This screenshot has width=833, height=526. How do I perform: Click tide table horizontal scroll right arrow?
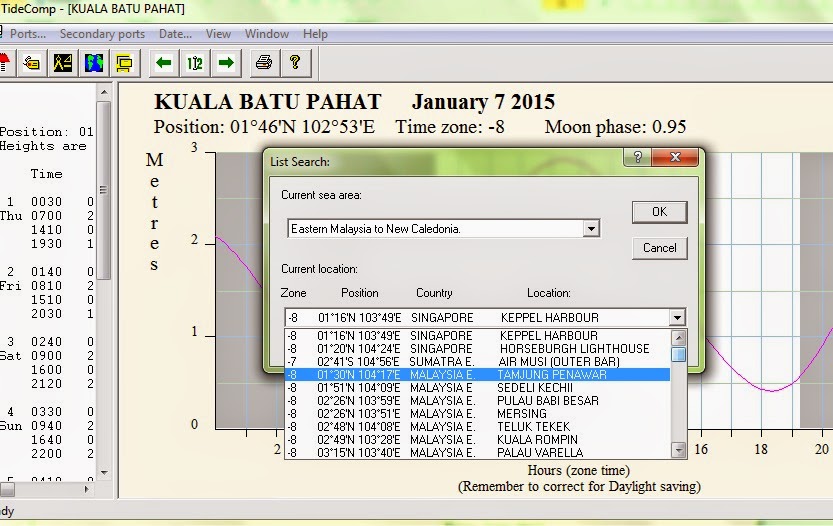tap(88, 489)
